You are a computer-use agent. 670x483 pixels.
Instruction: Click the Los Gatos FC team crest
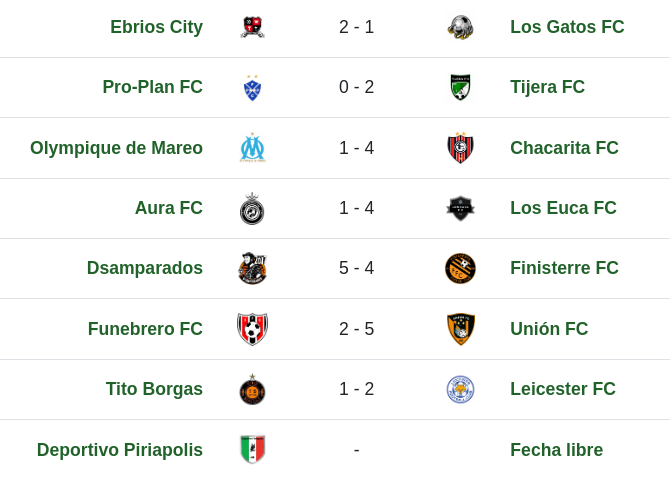pos(461,27)
